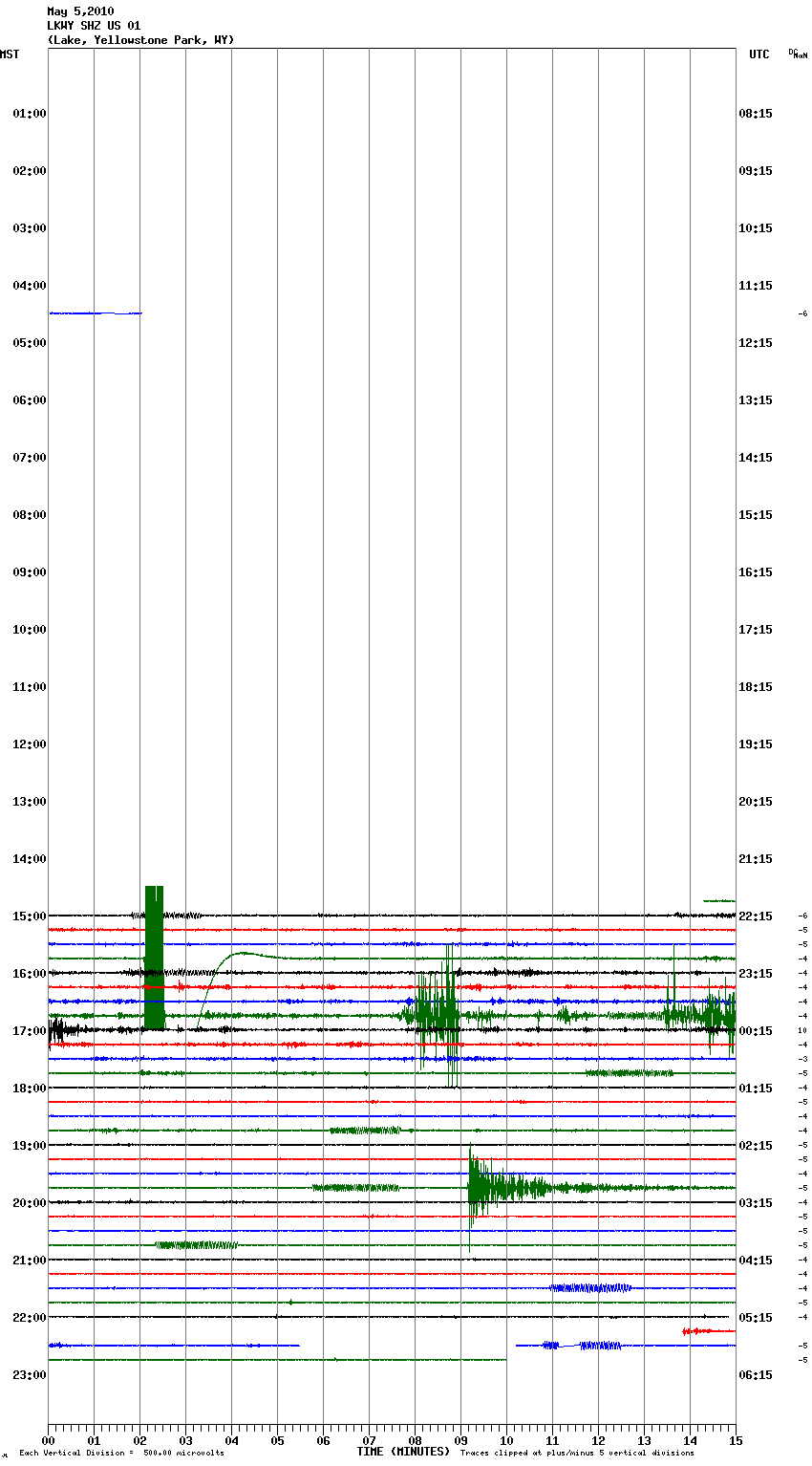Click the 08:15 UTC time label

756,114
